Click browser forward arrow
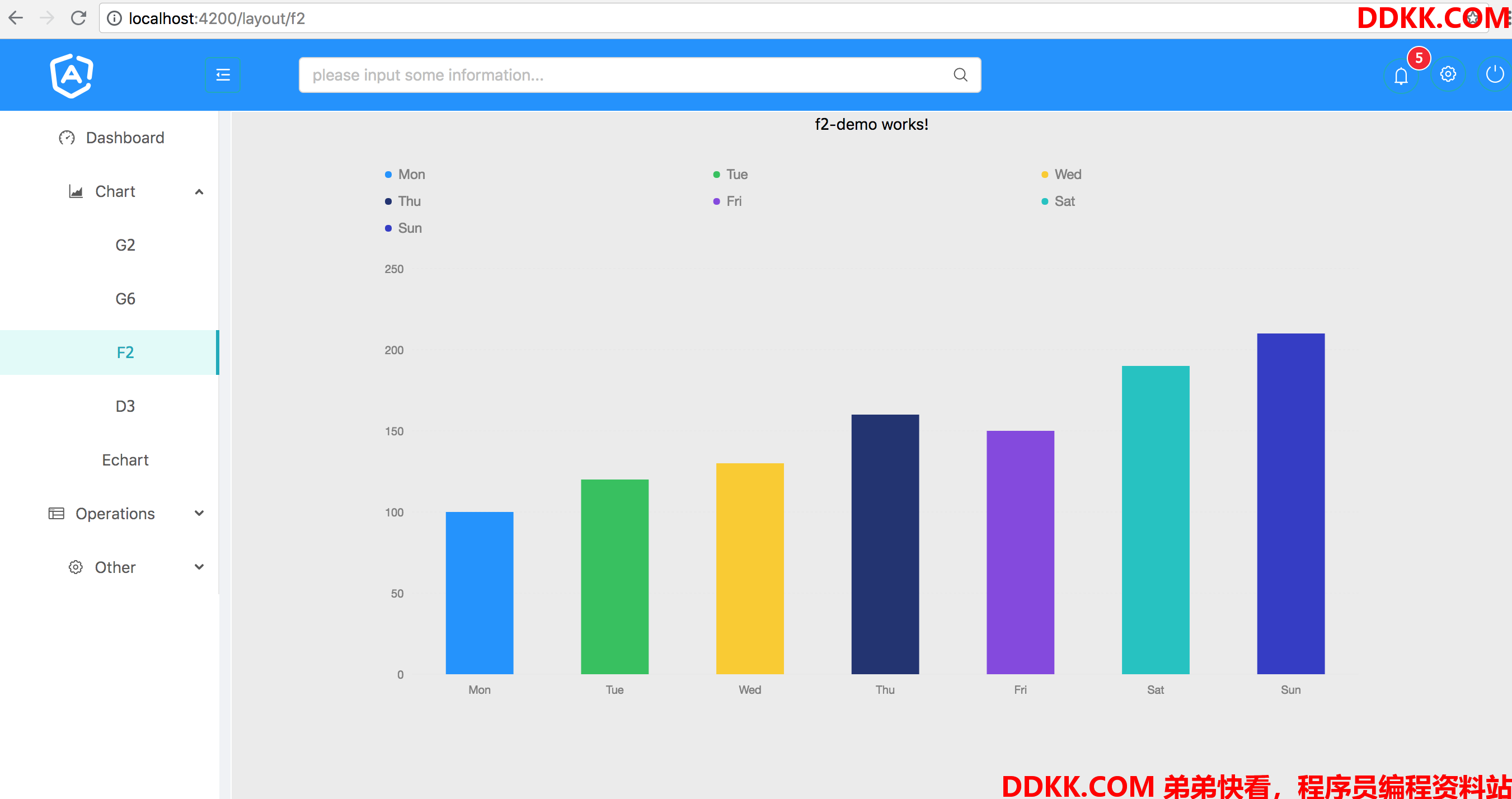The width and height of the screenshot is (1512, 799). coord(47,17)
